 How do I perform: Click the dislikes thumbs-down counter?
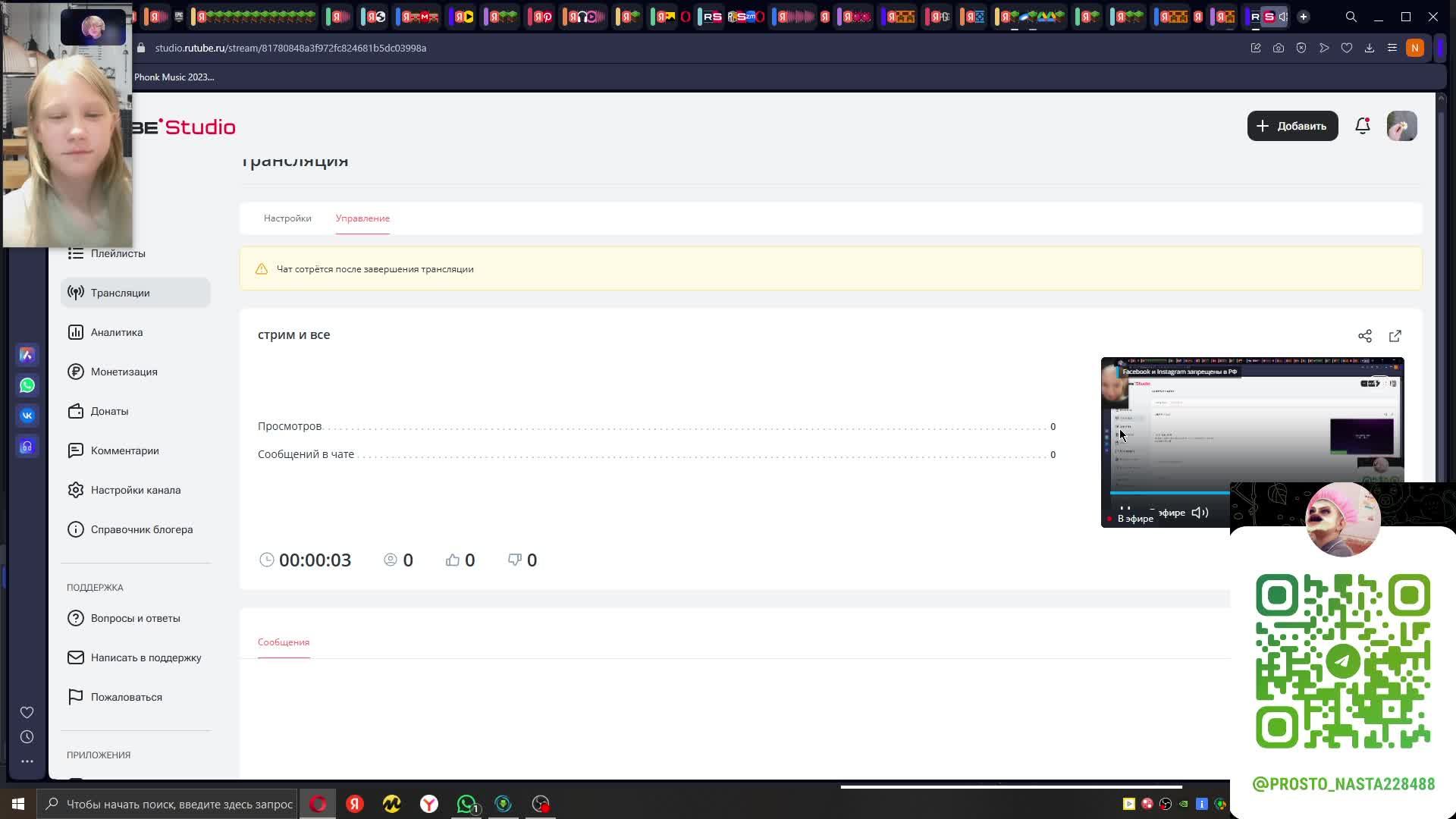pos(522,560)
